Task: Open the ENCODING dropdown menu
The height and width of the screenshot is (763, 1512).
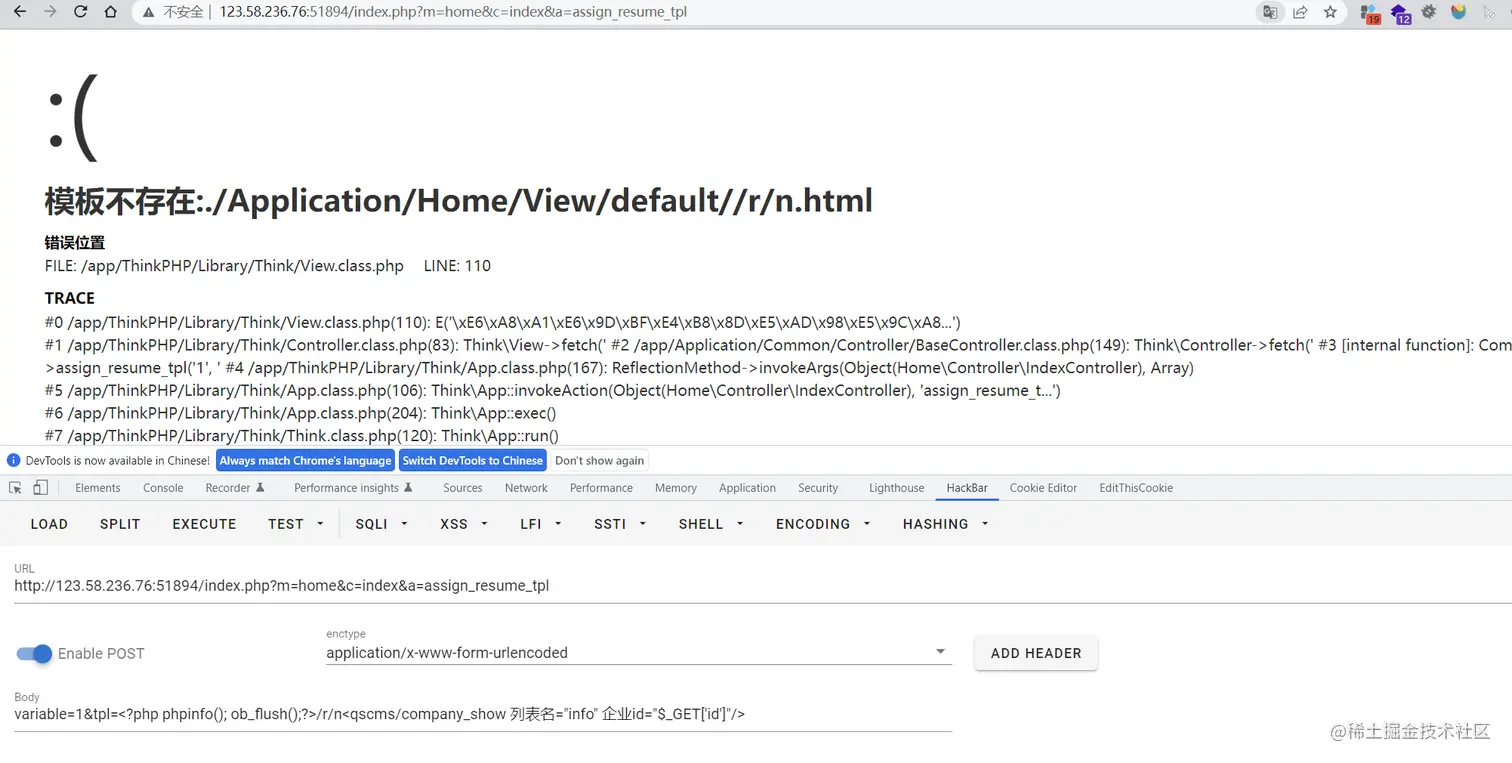Action: (823, 524)
